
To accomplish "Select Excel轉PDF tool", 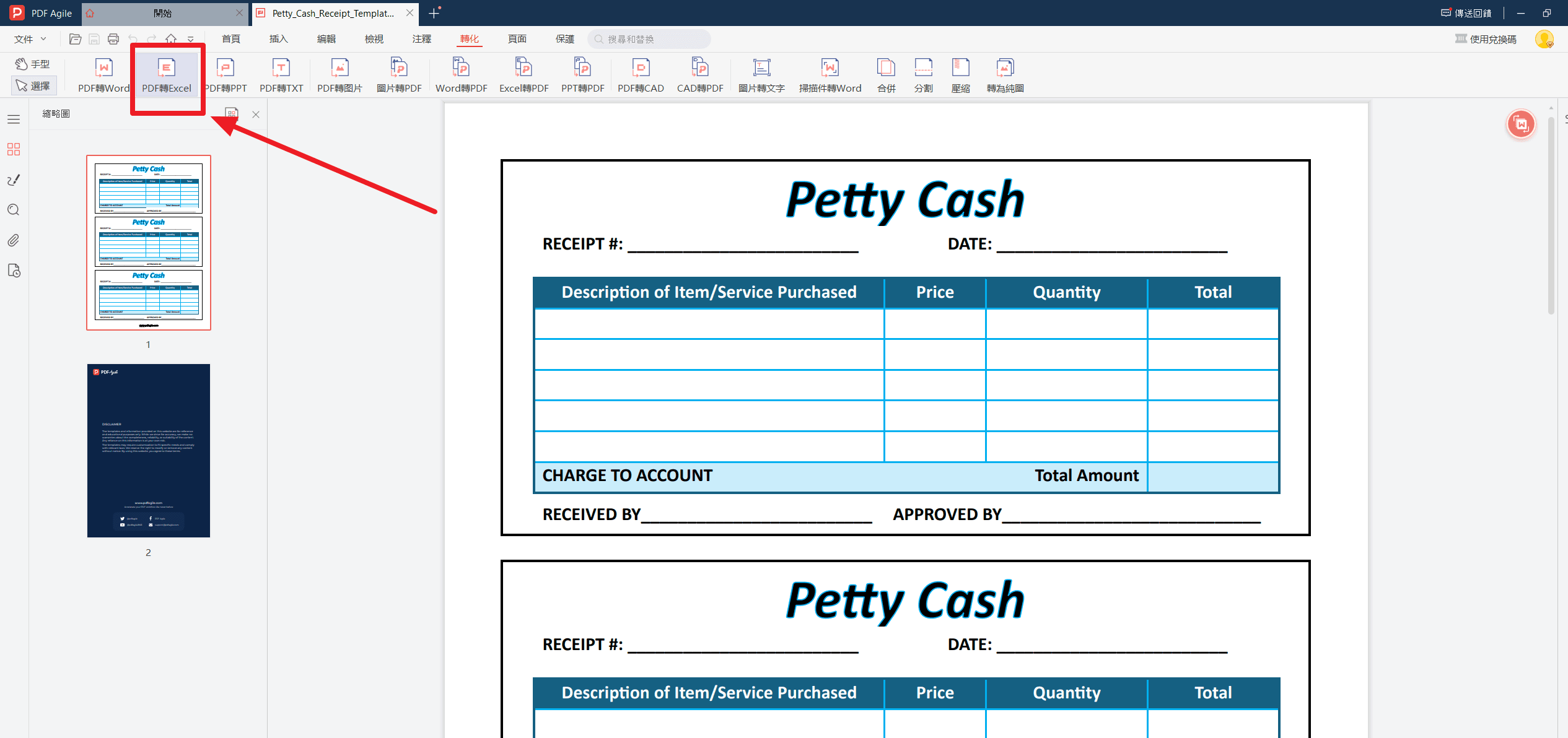I will (524, 76).
